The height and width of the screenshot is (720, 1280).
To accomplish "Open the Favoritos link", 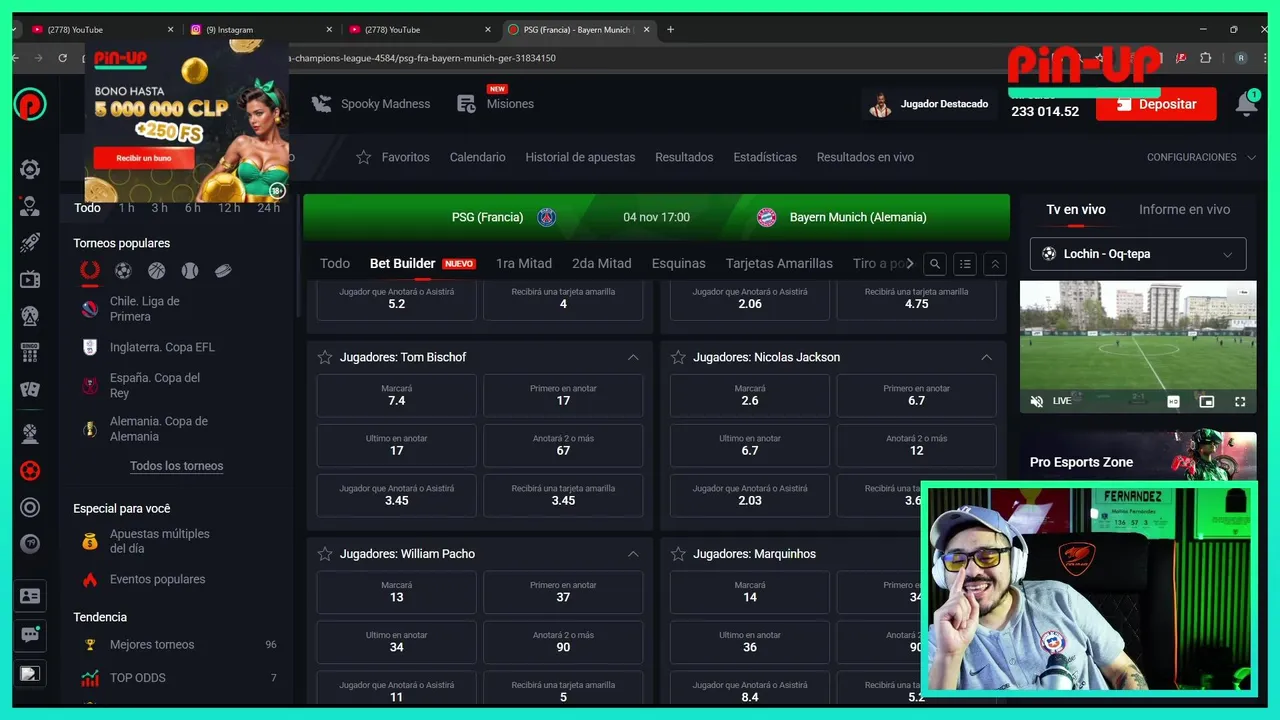I will (394, 157).
